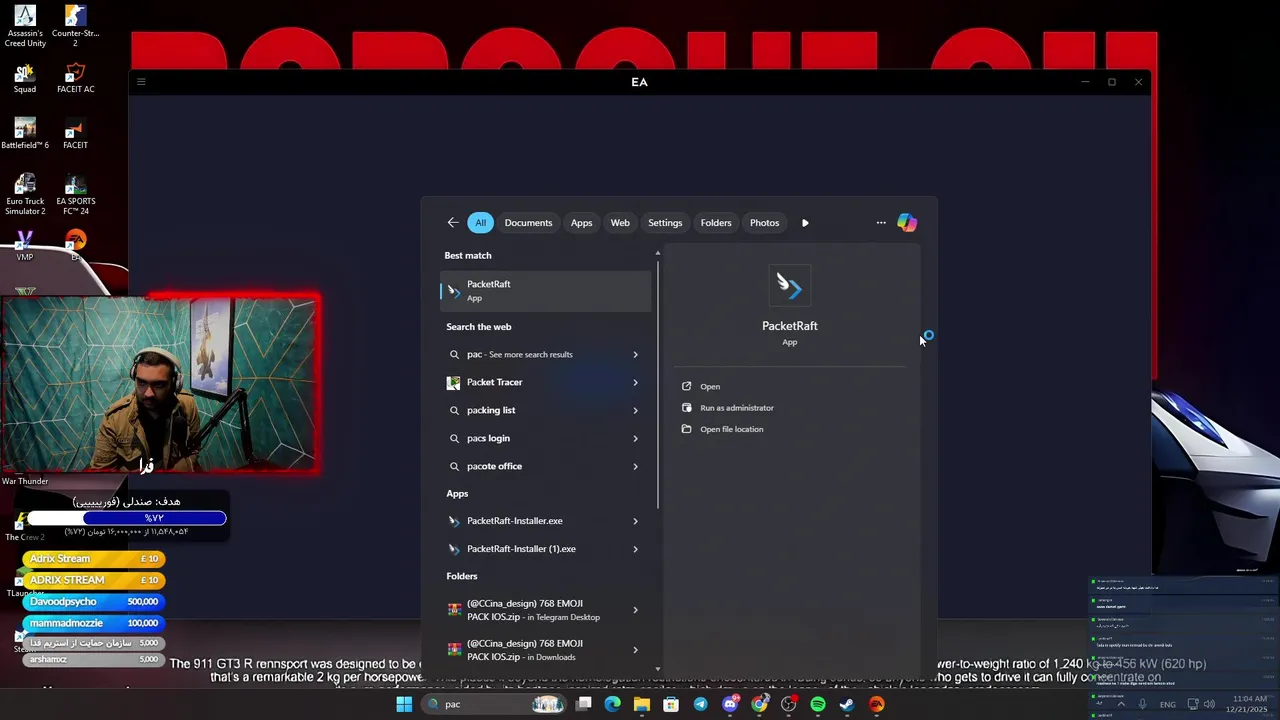Click the ENG language indicator
The width and height of the screenshot is (1280, 720).
1168,705
